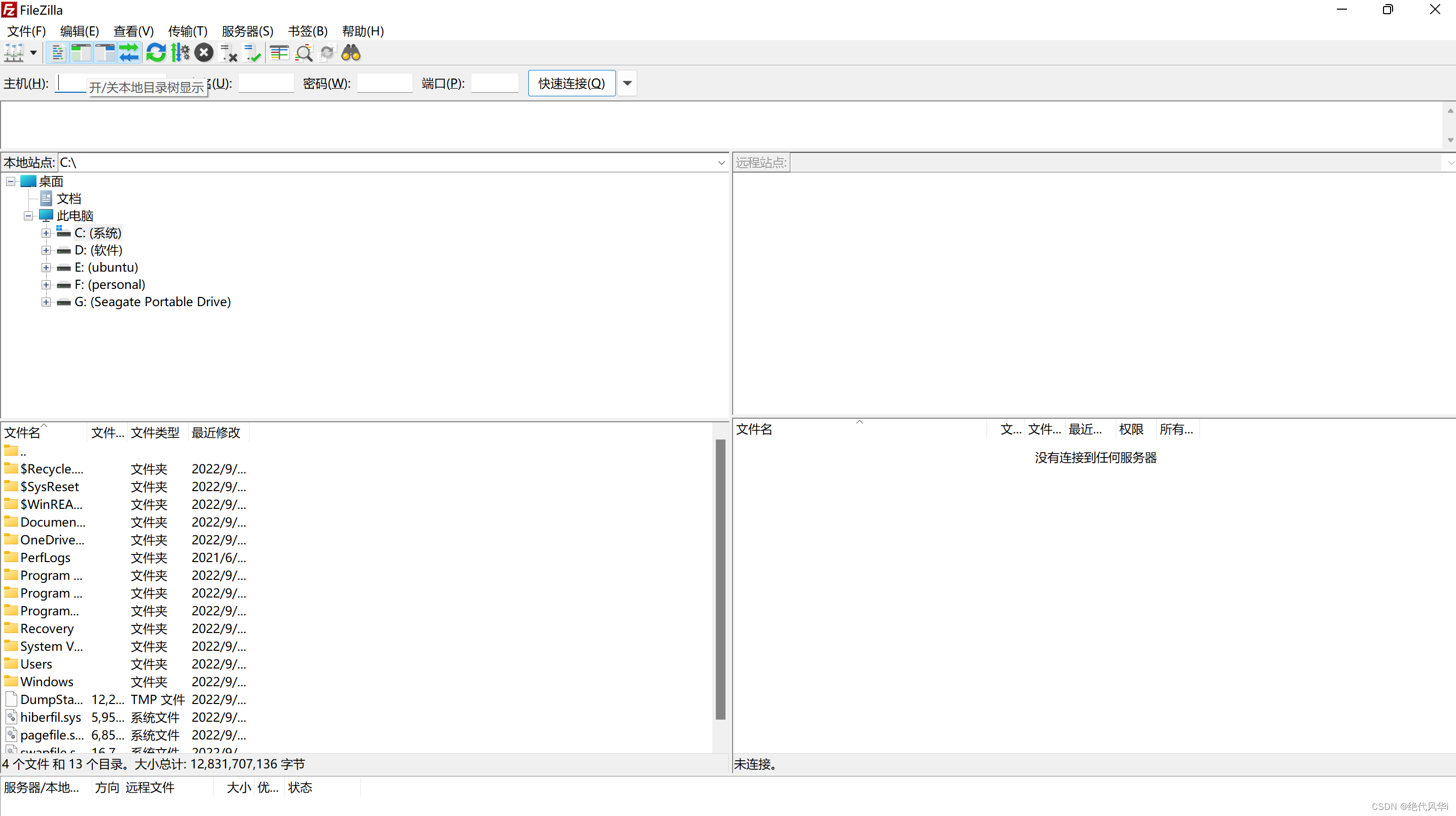This screenshot has width=1456, height=816.
Task: Open the binoculars file search icon
Action: [351, 53]
